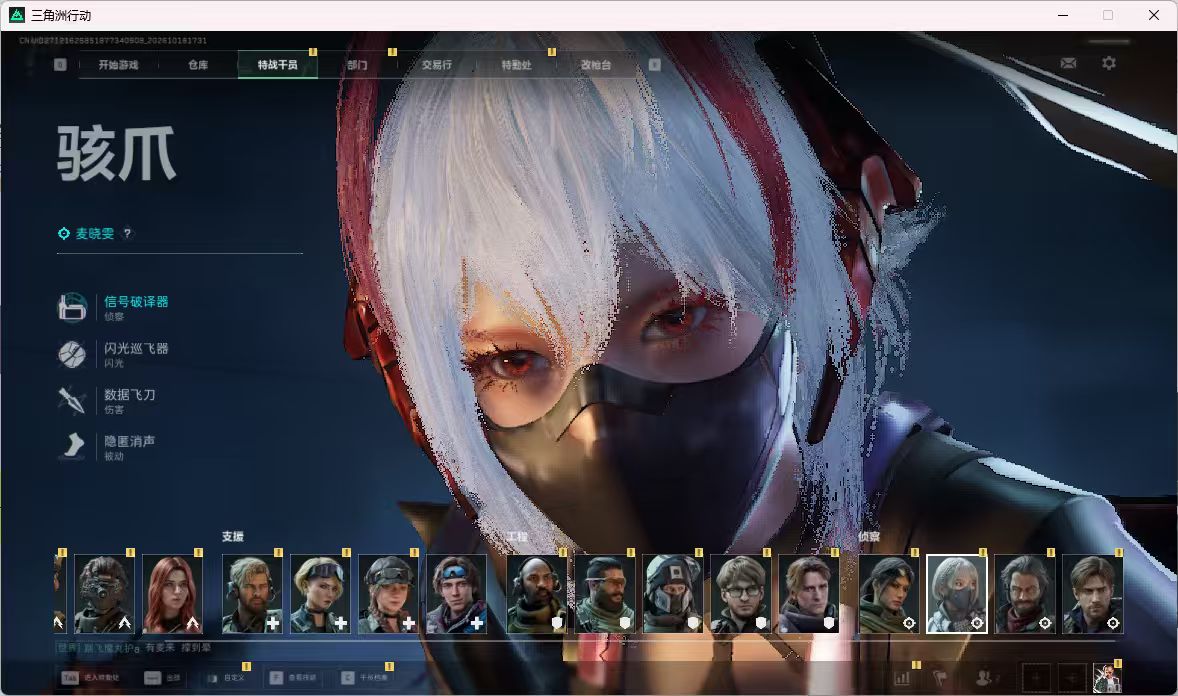The image size is (1178, 696).
Task: Select the 特战干员 tab
Action: [x=277, y=65]
